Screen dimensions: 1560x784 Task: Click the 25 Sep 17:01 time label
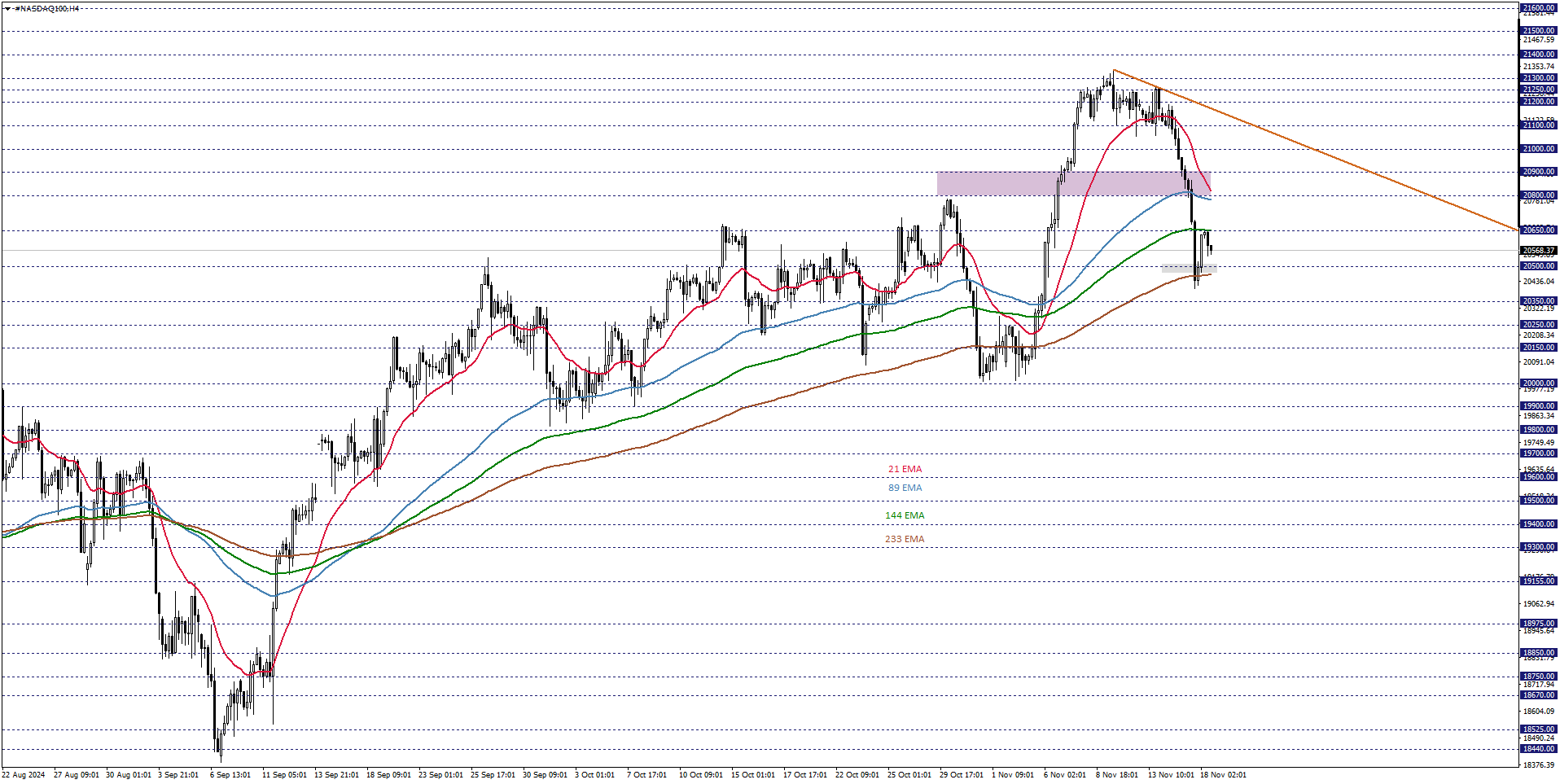point(493,775)
